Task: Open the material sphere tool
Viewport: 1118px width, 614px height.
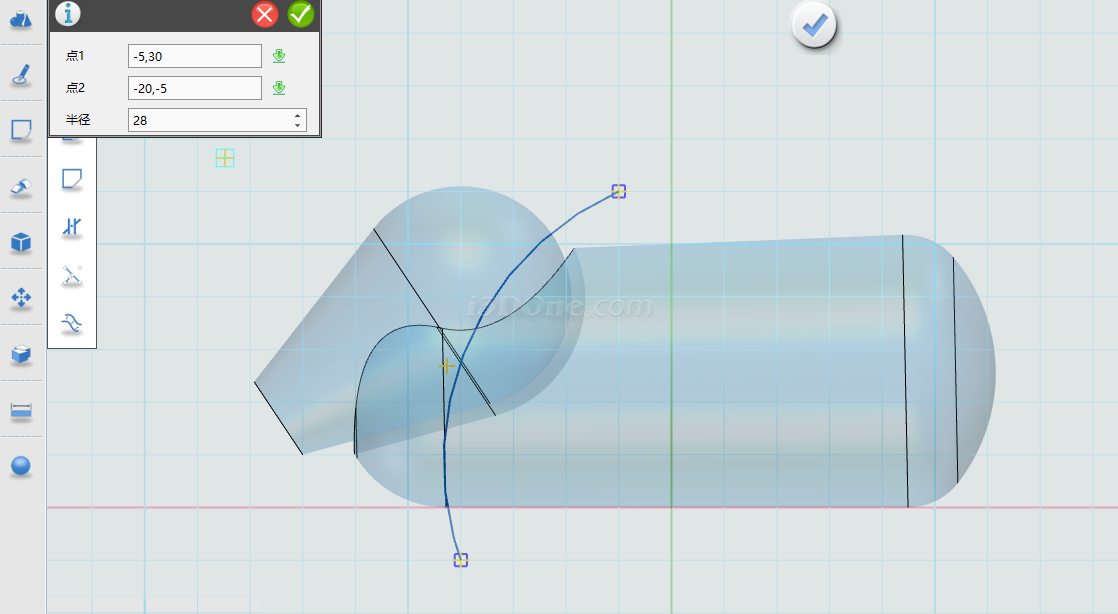Action: click(x=22, y=465)
